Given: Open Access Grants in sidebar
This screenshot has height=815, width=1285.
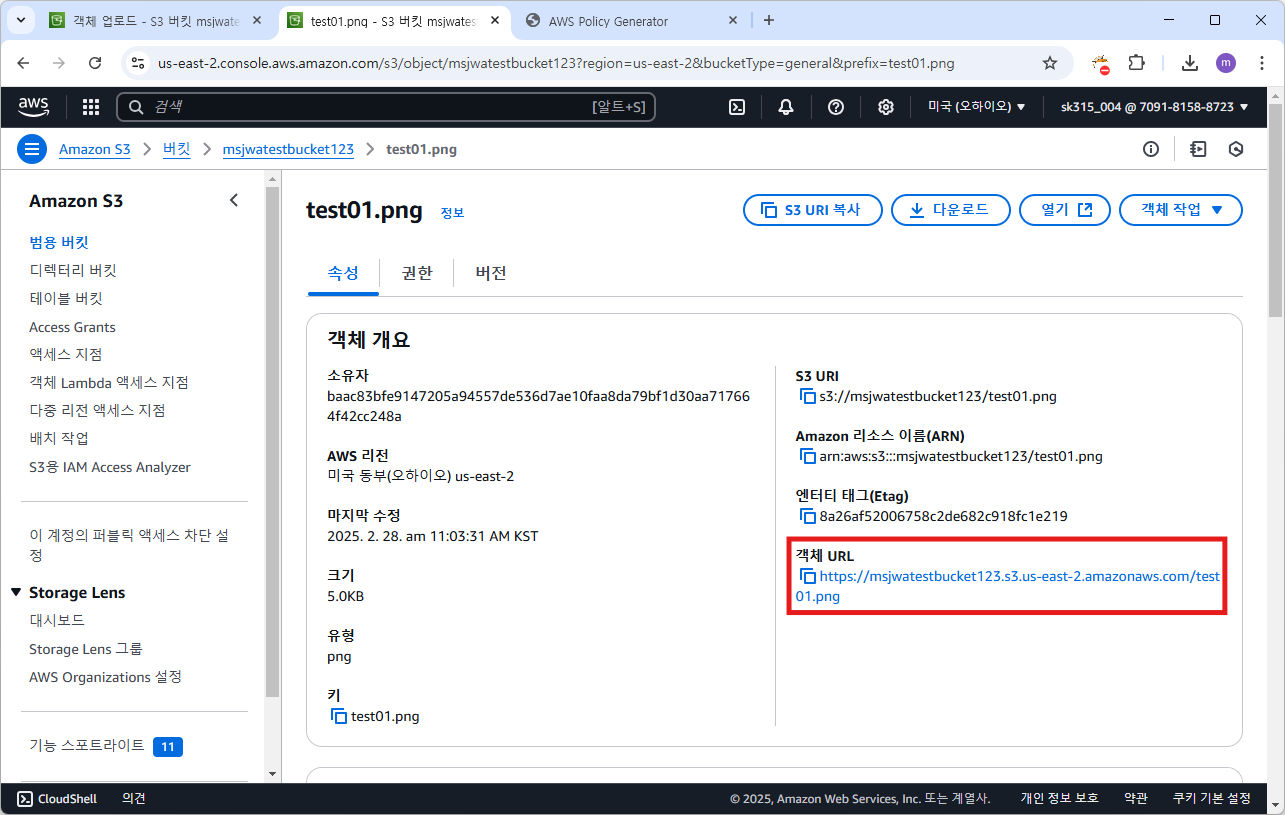Looking at the screenshot, I should pos(72,327).
